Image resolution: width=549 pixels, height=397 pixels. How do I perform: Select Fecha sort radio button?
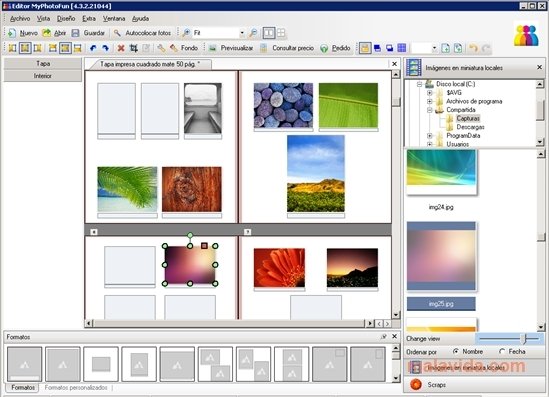(502, 351)
